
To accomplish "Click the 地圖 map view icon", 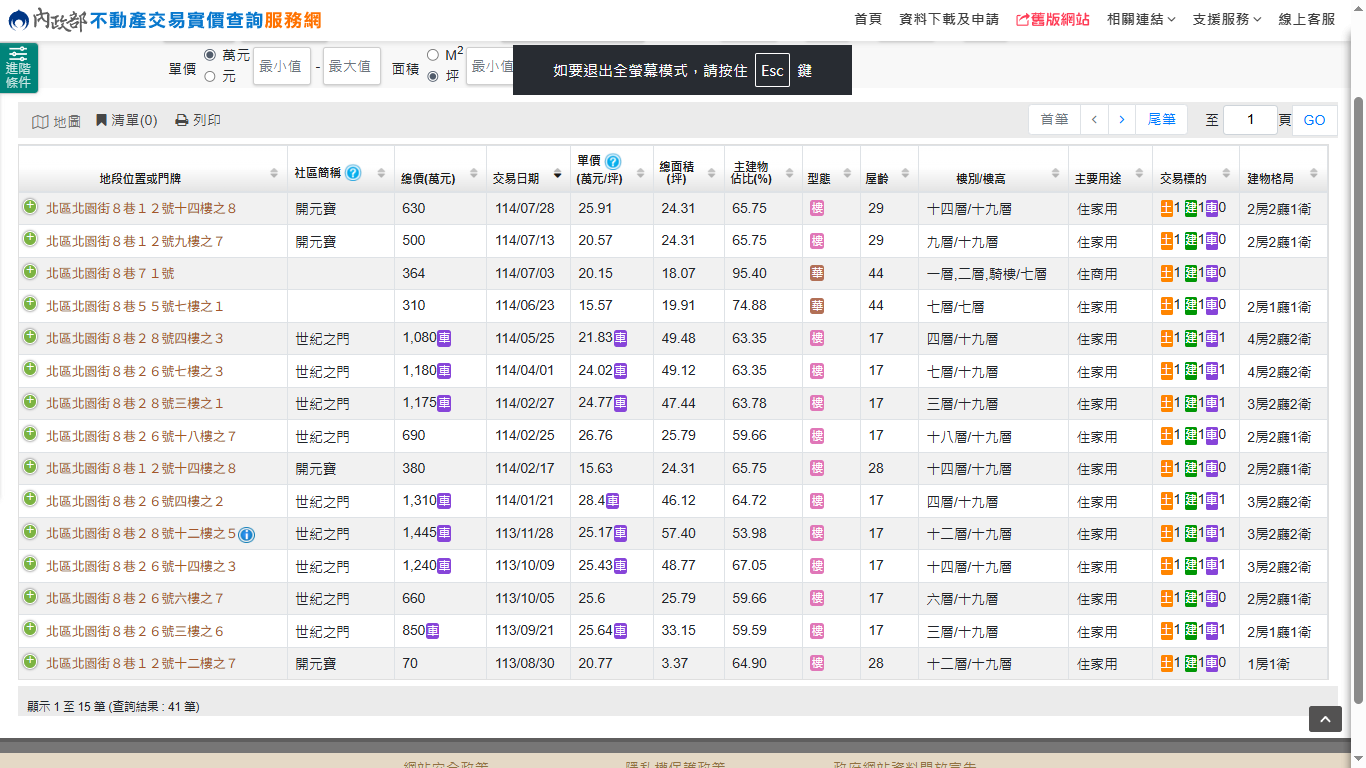I will [x=40, y=121].
